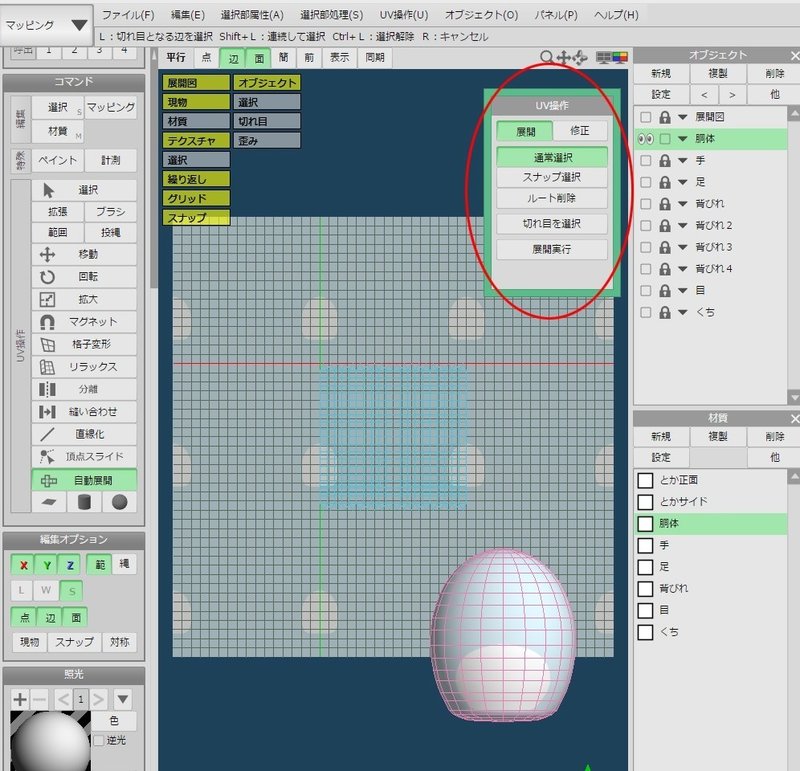Pick the 直線化 straighten tool

click(x=84, y=434)
